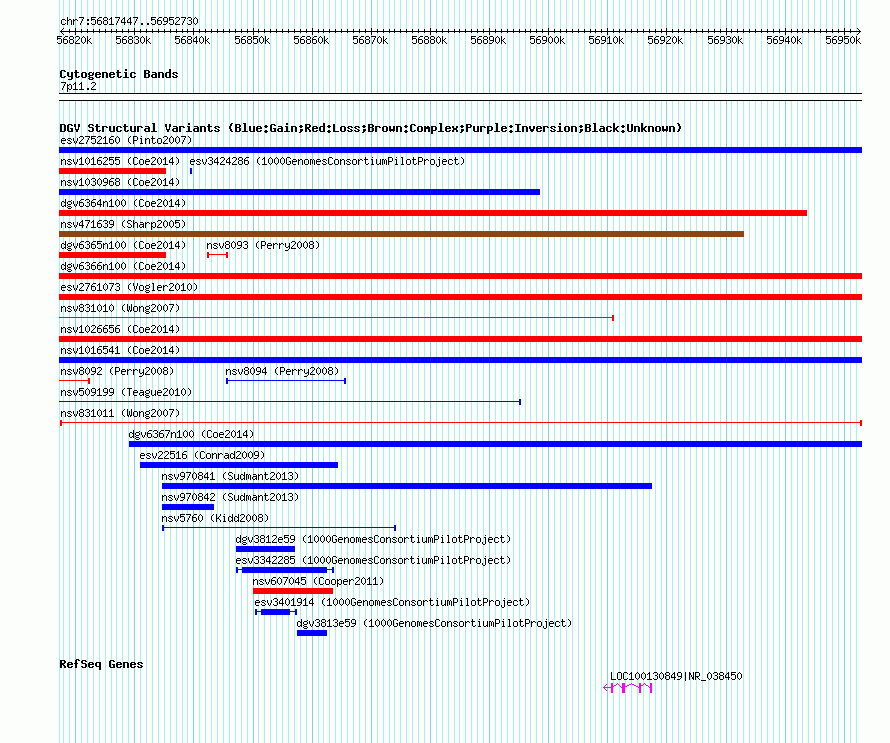This screenshot has width=890, height=743.
Task: Click the small red nsv8093 variant glyph
Action: [217, 255]
